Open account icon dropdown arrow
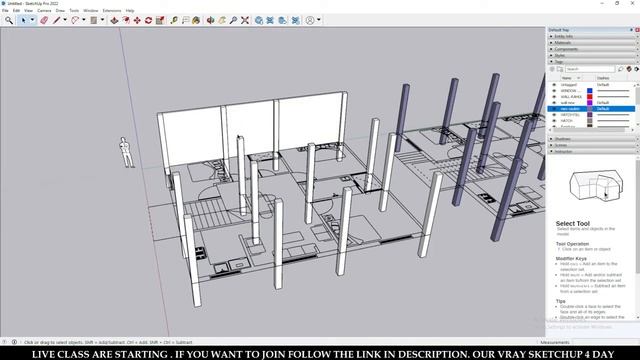 tap(319, 20)
